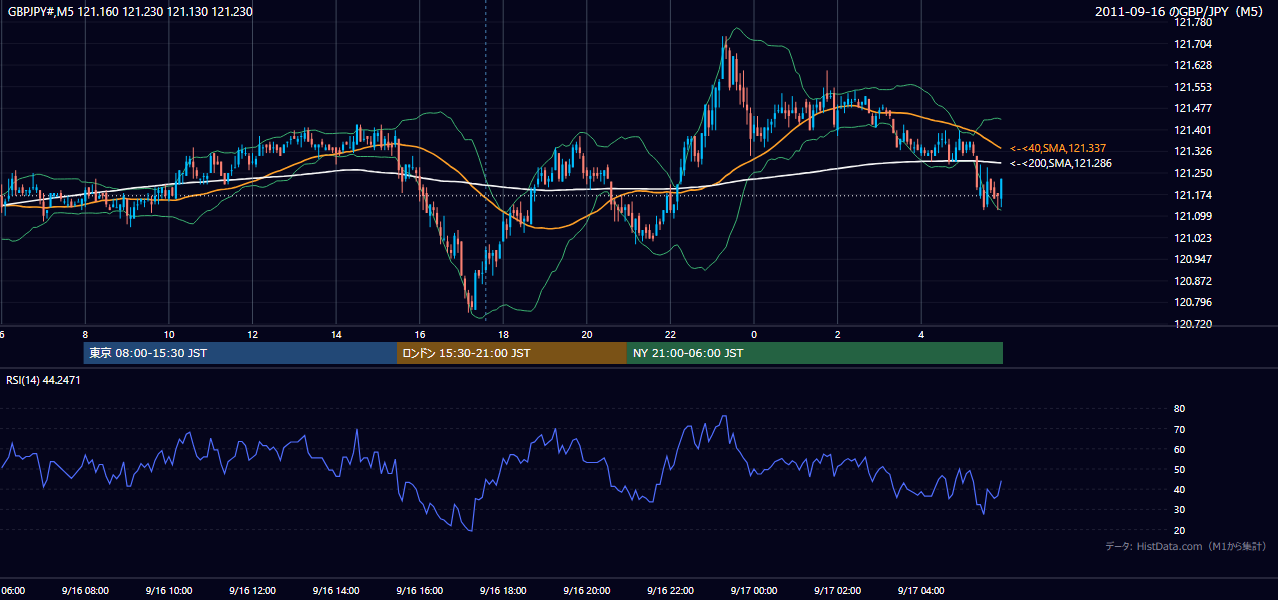Click hour label 2 under price chart
The image size is (1278, 600).
pos(838,335)
